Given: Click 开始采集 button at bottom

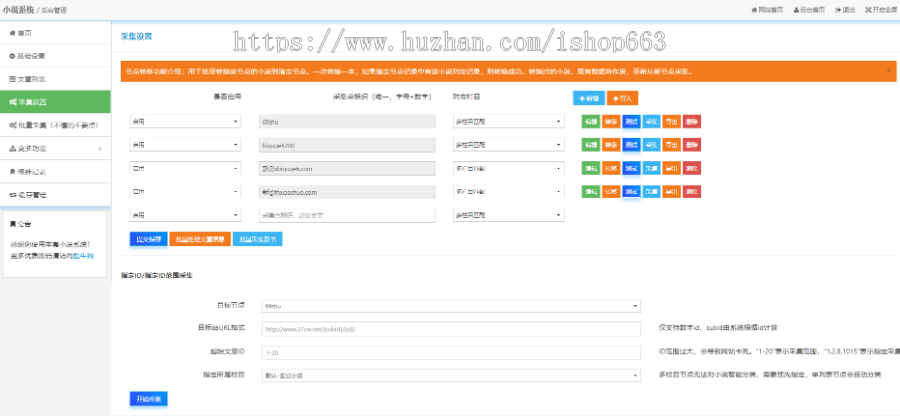Looking at the screenshot, I should pos(148,399).
